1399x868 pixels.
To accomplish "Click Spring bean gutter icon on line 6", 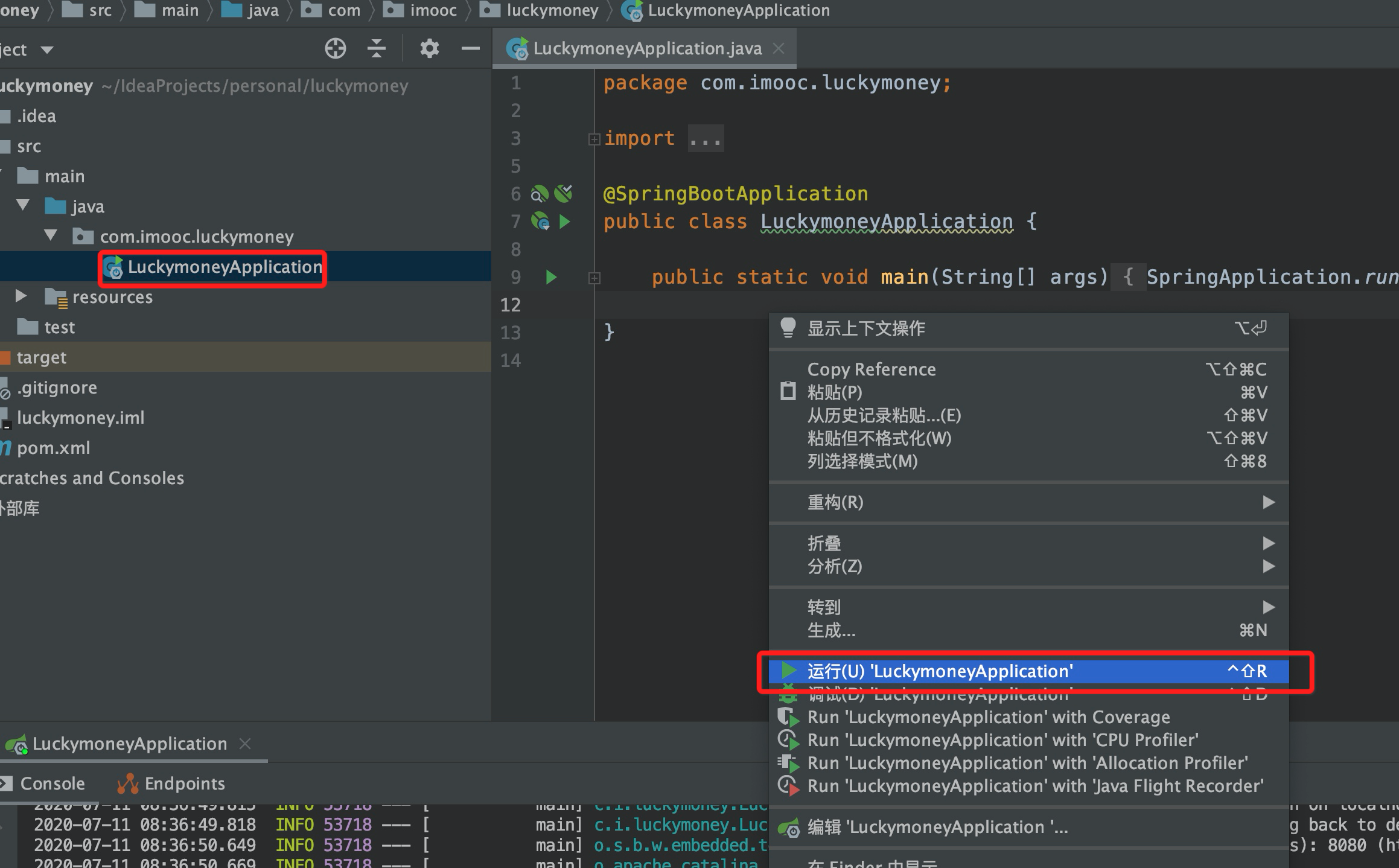I will click(540, 194).
